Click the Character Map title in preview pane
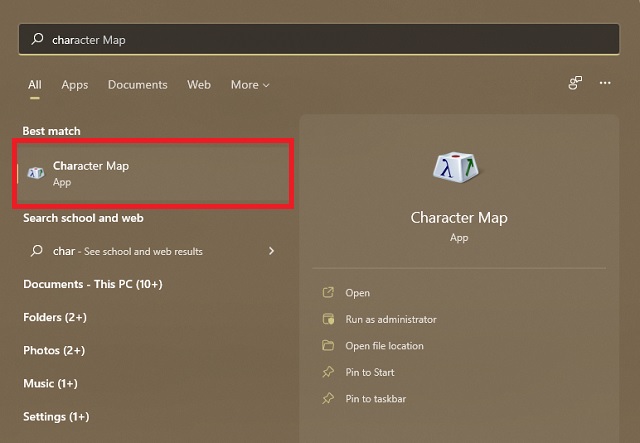 click(459, 218)
